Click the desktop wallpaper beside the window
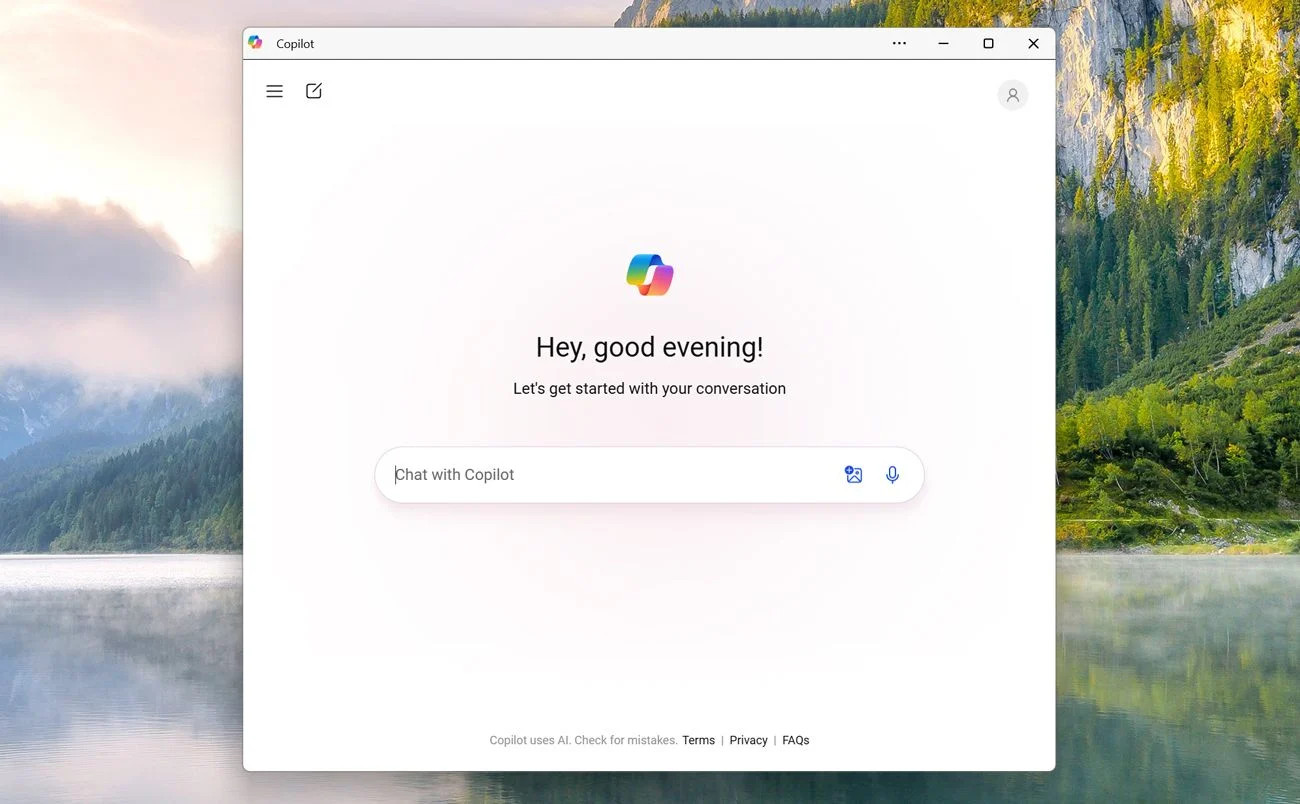Image resolution: width=1300 pixels, height=804 pixels. pyautogui.click(x=1170, y=400)
